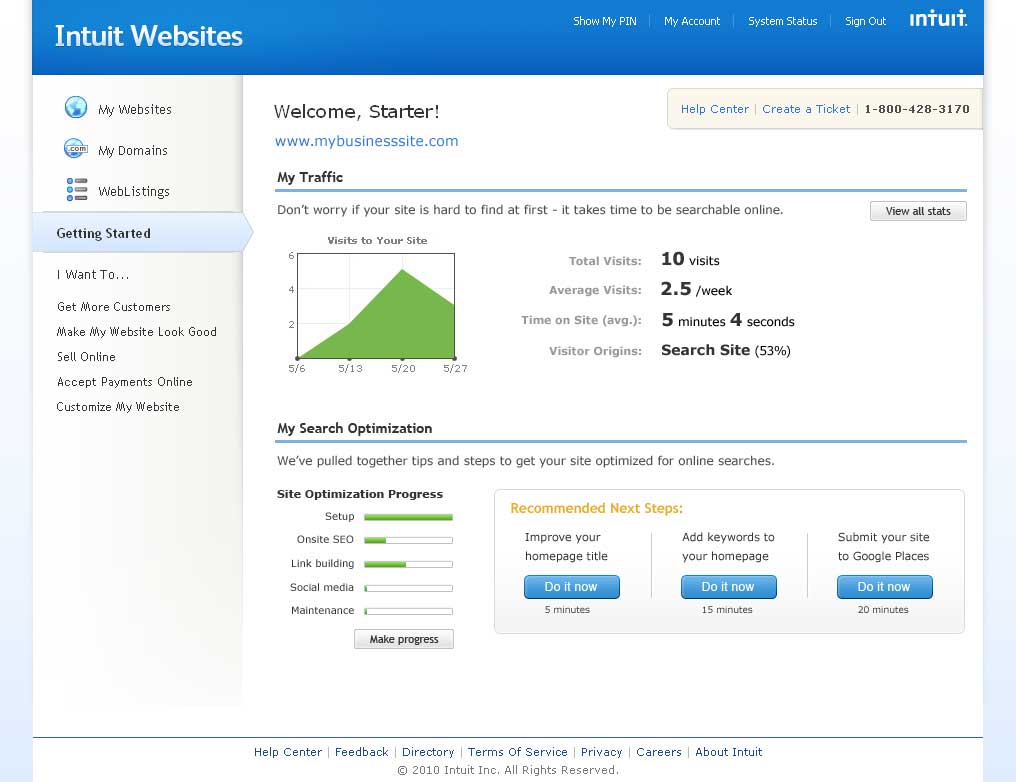Open My Websites in sidebar
This screenshot has width=1016, height=782.
pyautogui.click(x=135, y=109)
